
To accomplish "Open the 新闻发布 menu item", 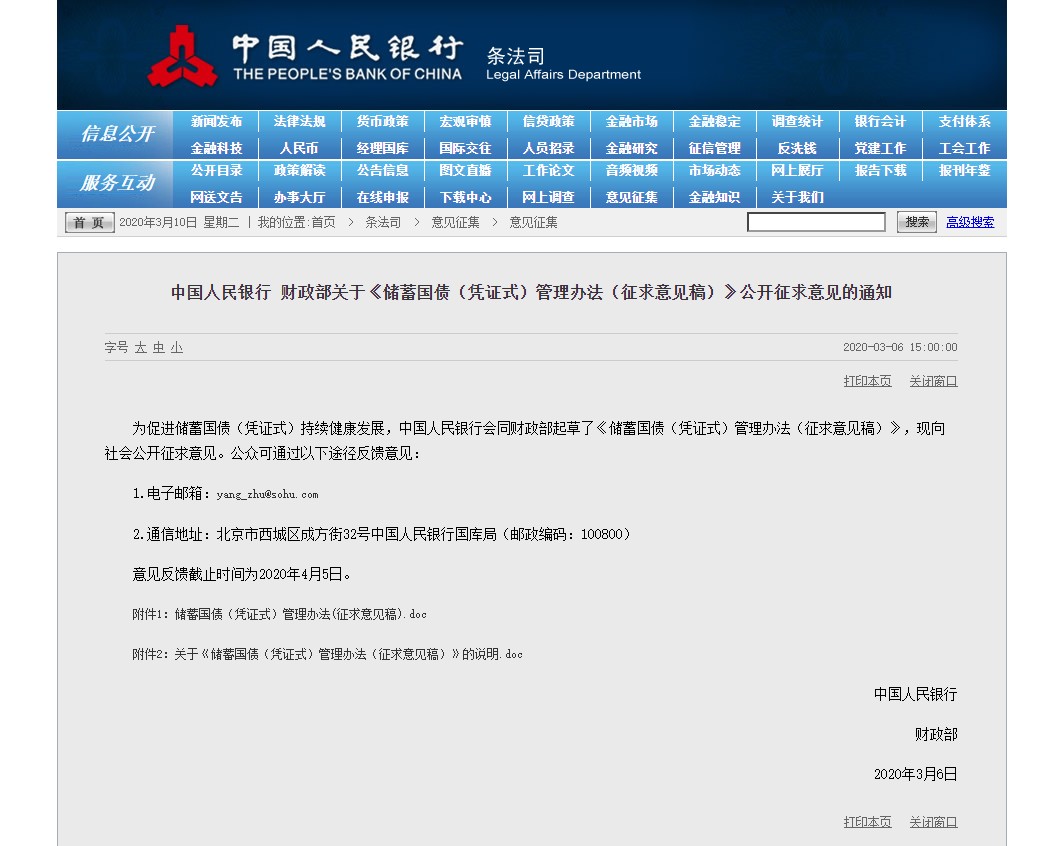I will [216, 122].
